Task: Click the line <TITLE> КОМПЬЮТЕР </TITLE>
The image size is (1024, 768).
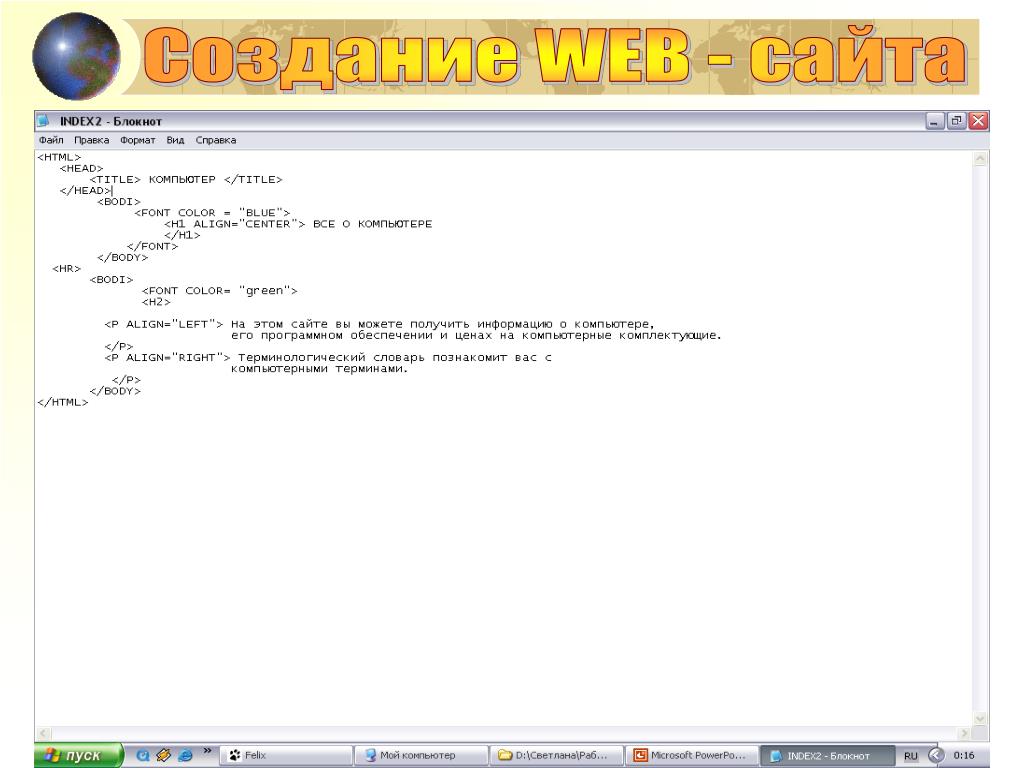Action: (x=186, y=180)
